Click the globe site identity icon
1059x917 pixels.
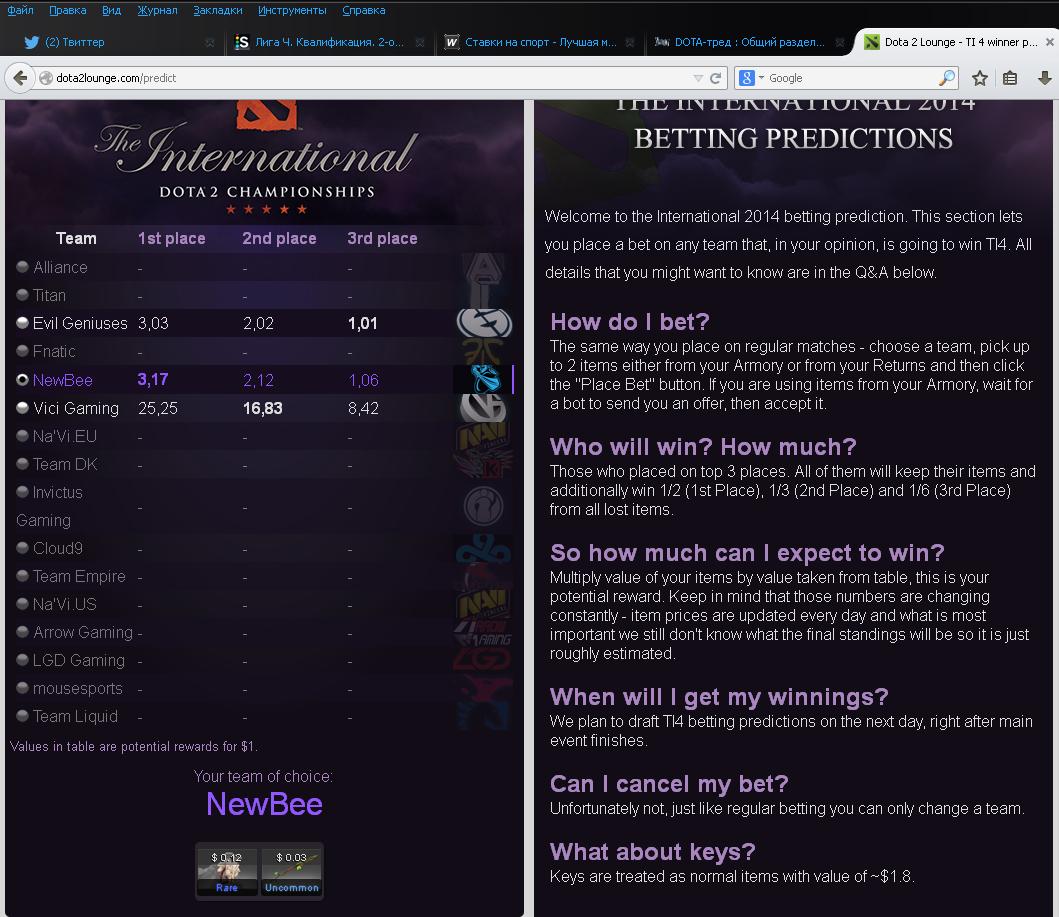[x=46, y=78]
